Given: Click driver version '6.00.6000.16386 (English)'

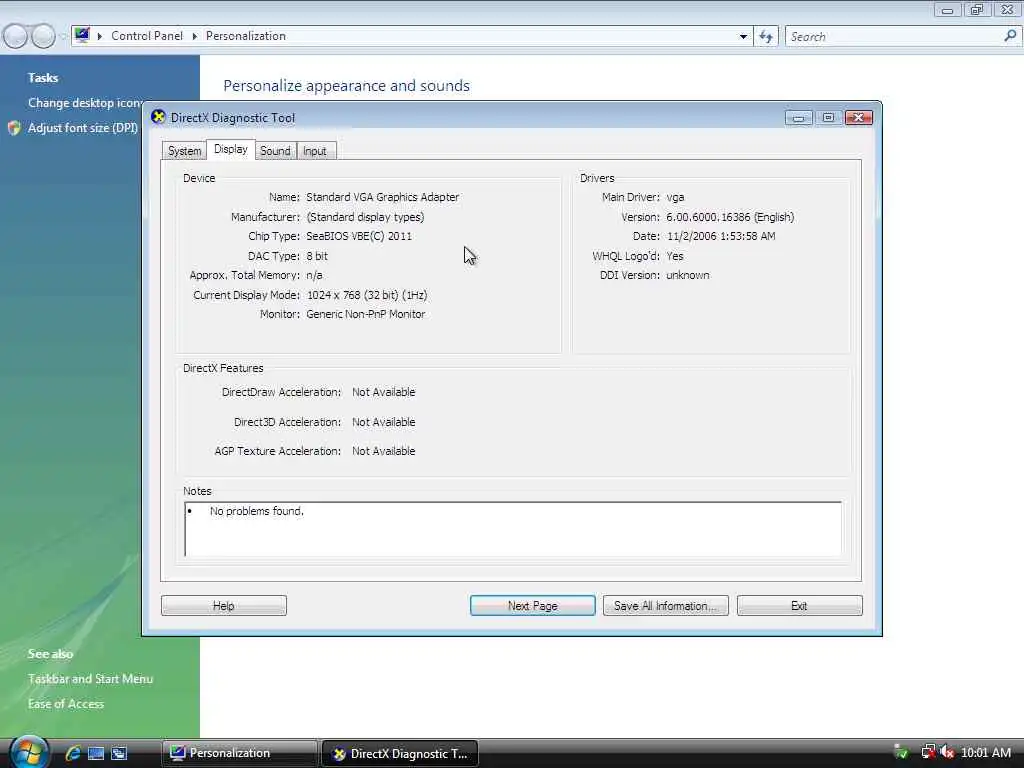Looking at the screenshot, I should tap(730, 217).
